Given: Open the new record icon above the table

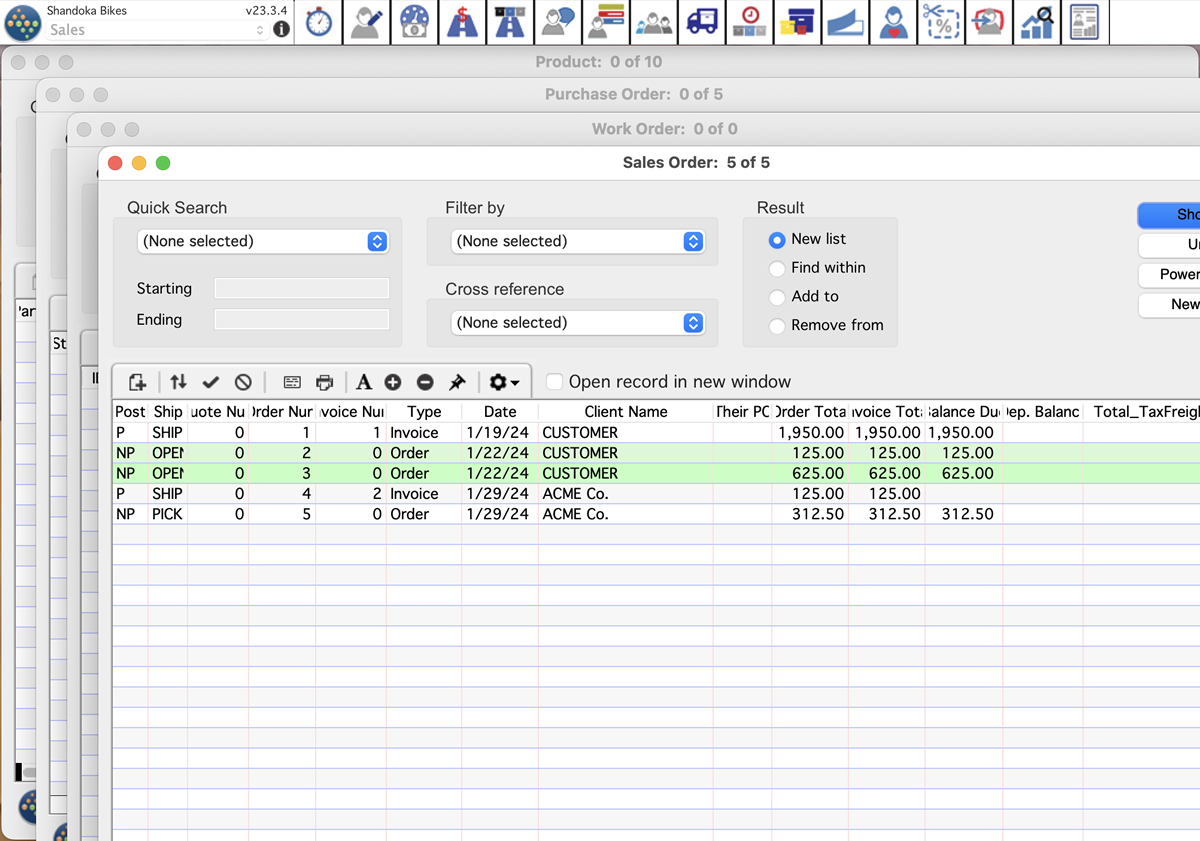Looking at the screenshot, I should click(x=136, y=381).
